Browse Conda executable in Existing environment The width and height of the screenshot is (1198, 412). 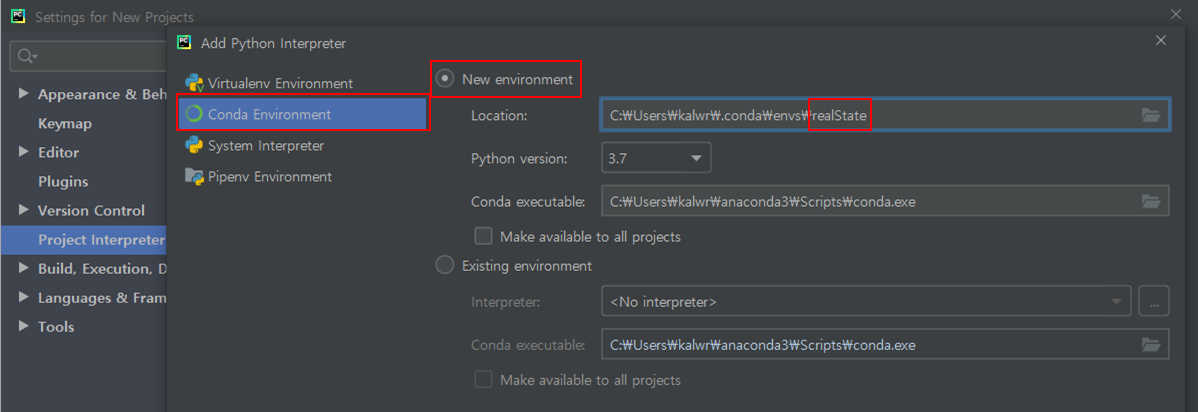pyautogui.click(x=1151, y=345)
